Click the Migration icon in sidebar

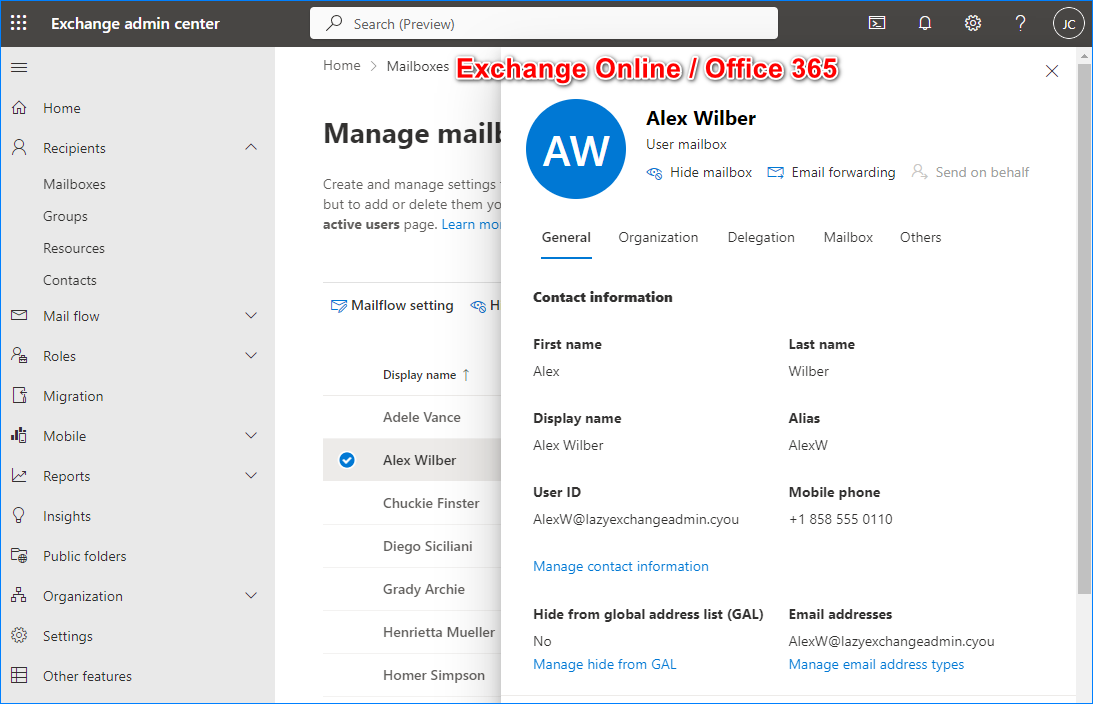19,396
